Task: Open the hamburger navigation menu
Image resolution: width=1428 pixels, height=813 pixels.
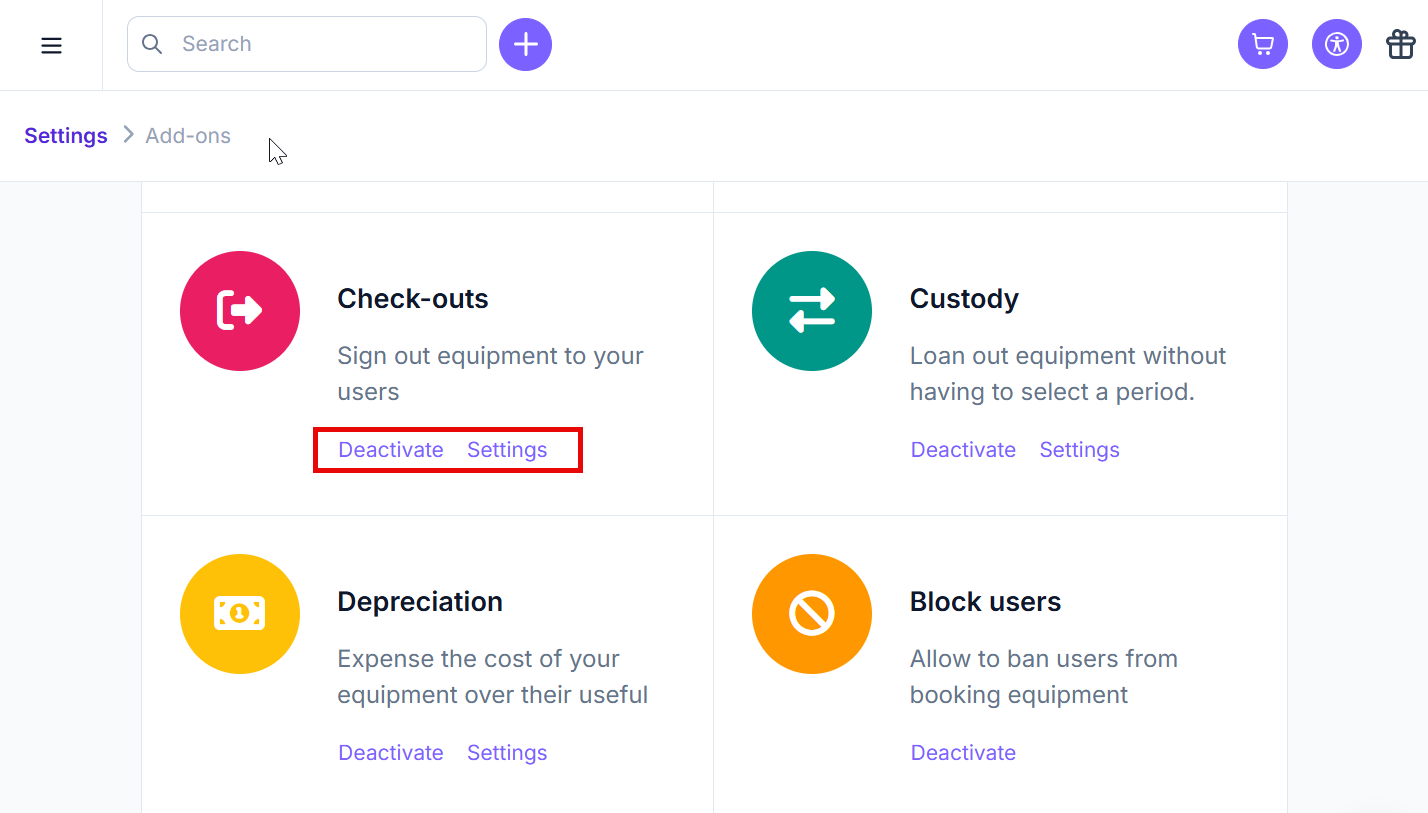Action: (x=51, y=45)
